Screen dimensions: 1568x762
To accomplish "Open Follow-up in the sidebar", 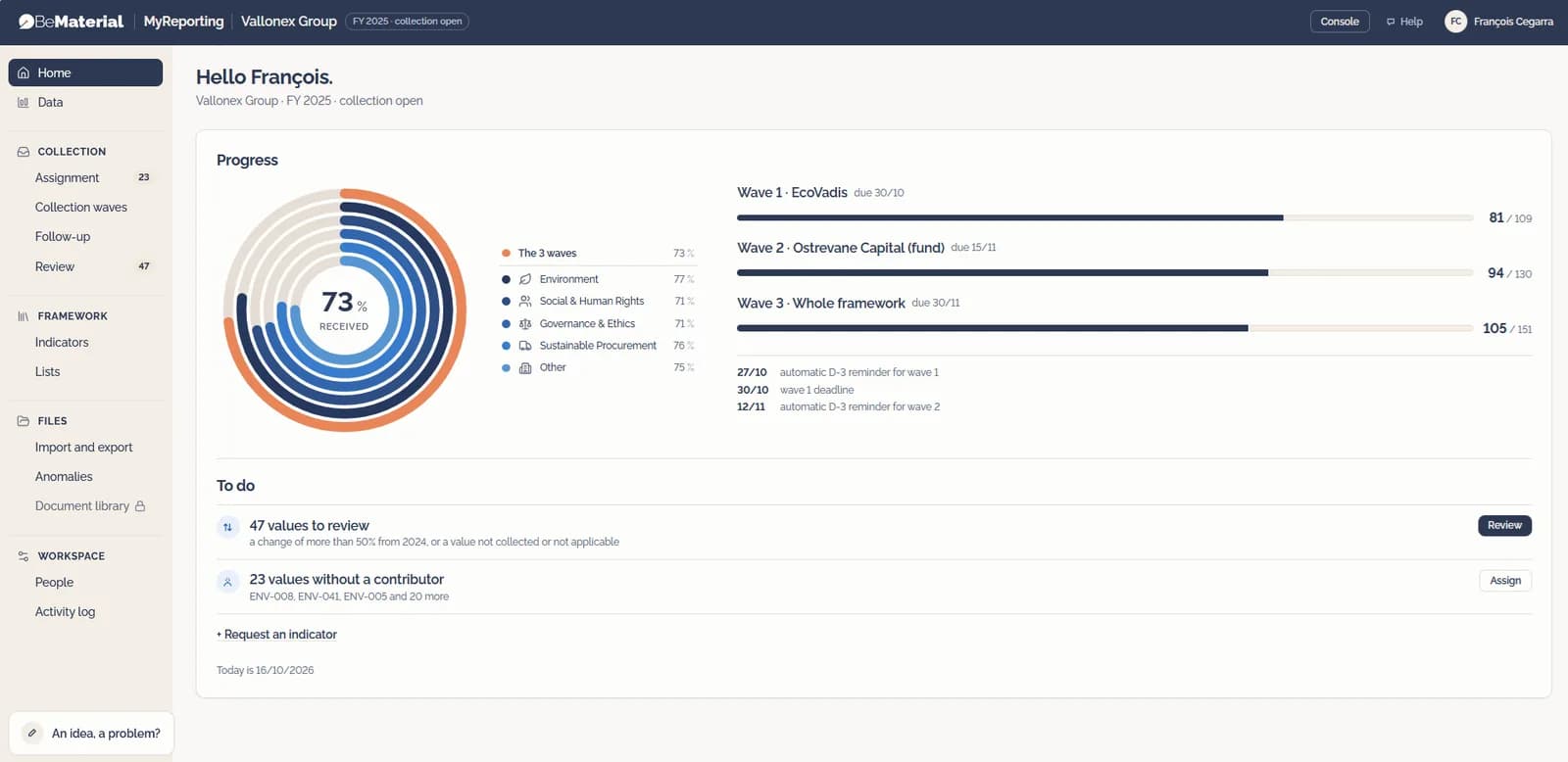I will [x=86, y=237].
